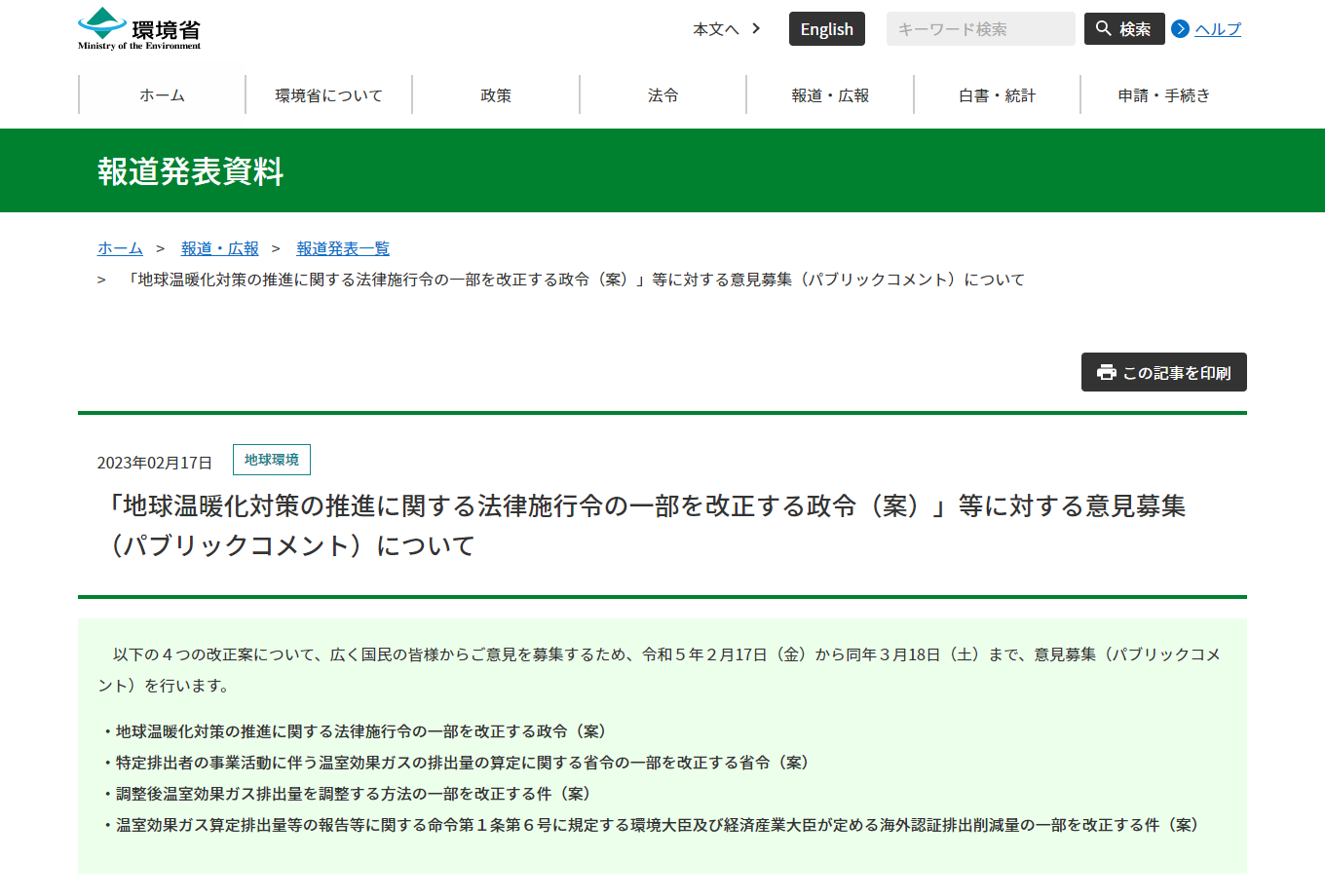The height and width of the screenshot is (896, 1325).
Task: Follow the 報道発表一覧 breadcrumb link
Action: pyautogui.click(x=343, y=248)
